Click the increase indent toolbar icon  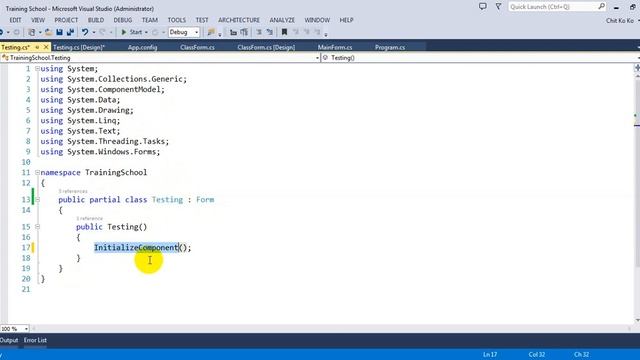point(244,32)
